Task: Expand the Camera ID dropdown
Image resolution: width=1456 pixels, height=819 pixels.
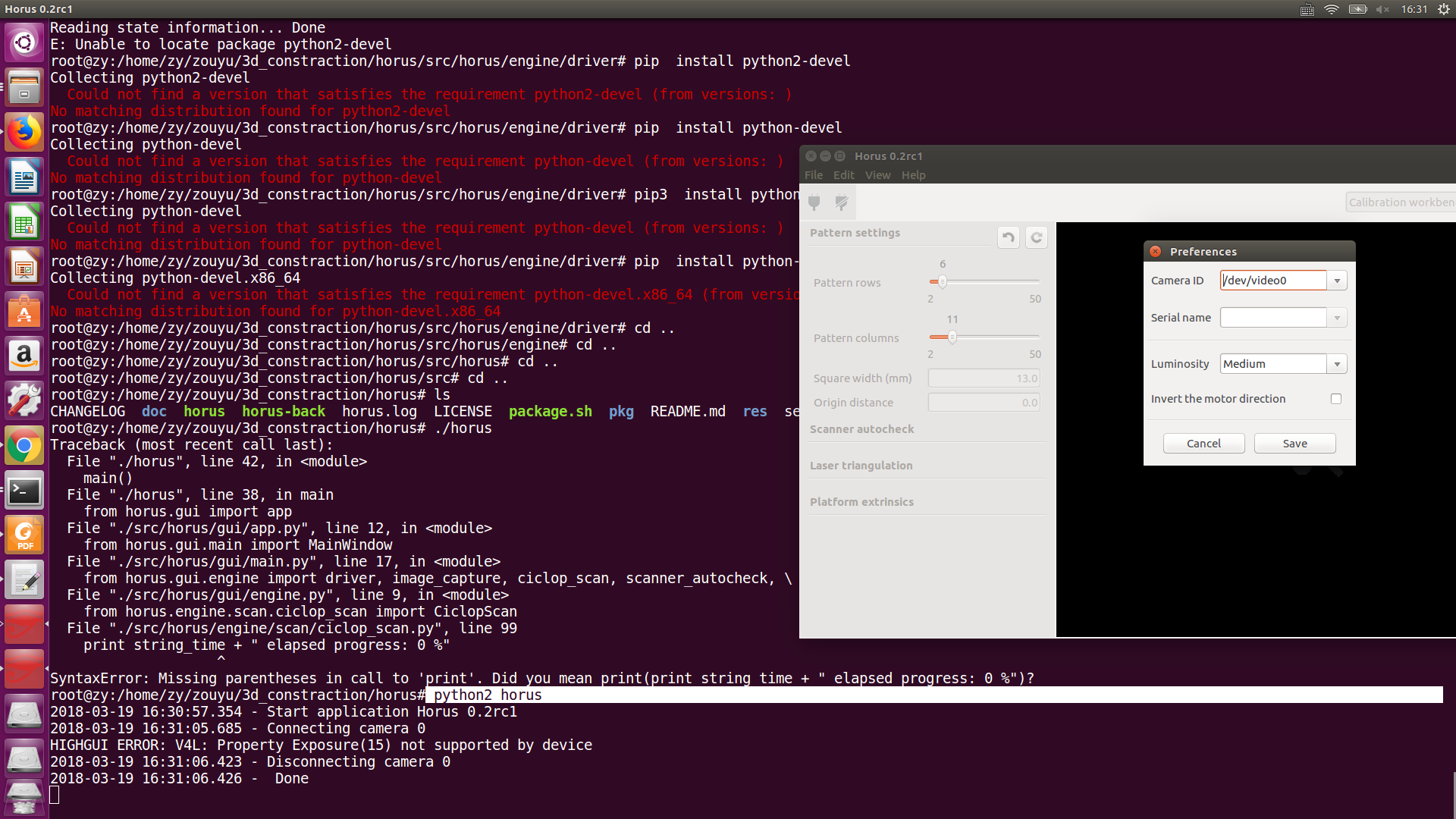Action: [1337, 281]
